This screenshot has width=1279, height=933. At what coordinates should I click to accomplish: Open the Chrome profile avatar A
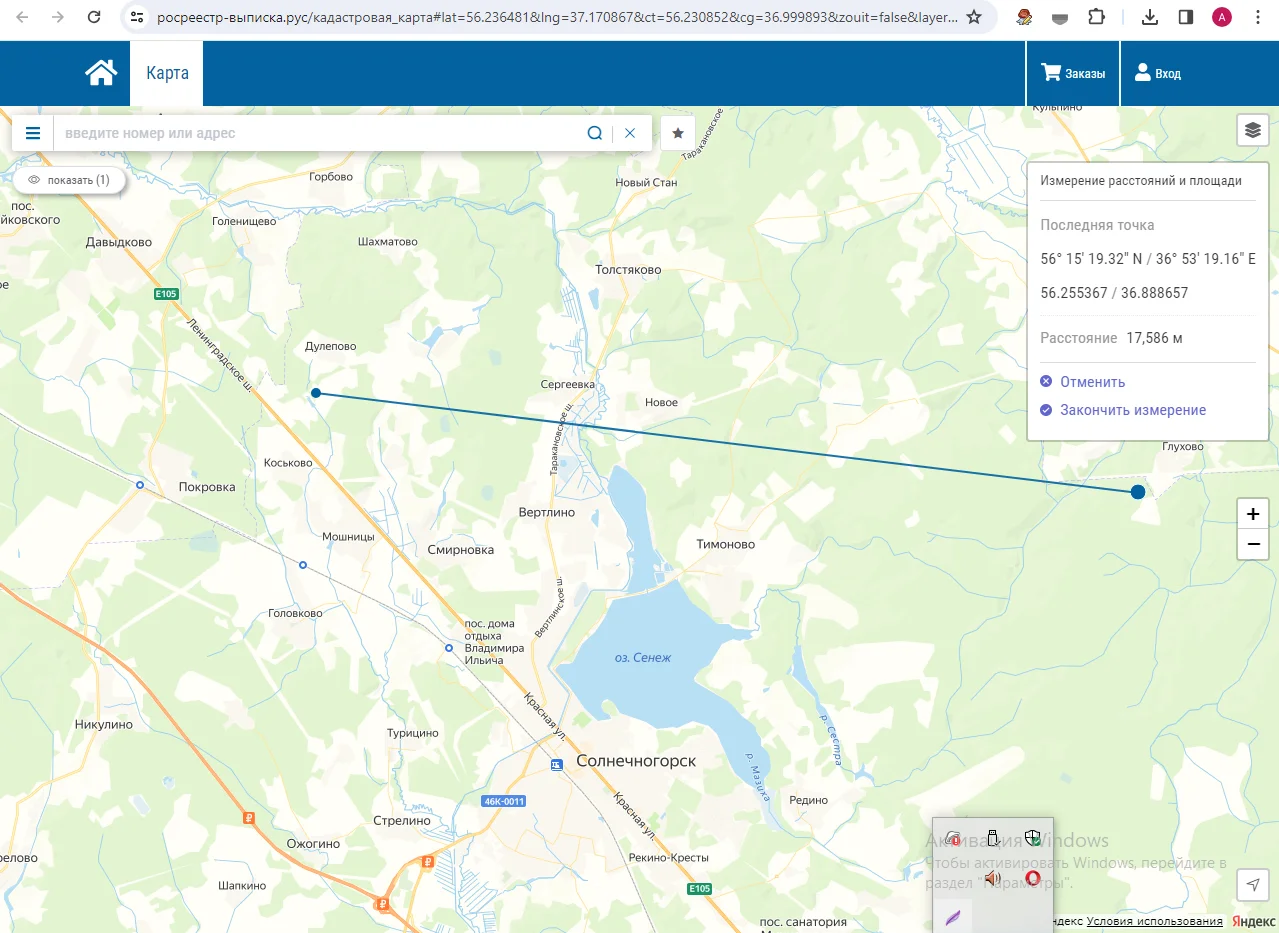1221,17
